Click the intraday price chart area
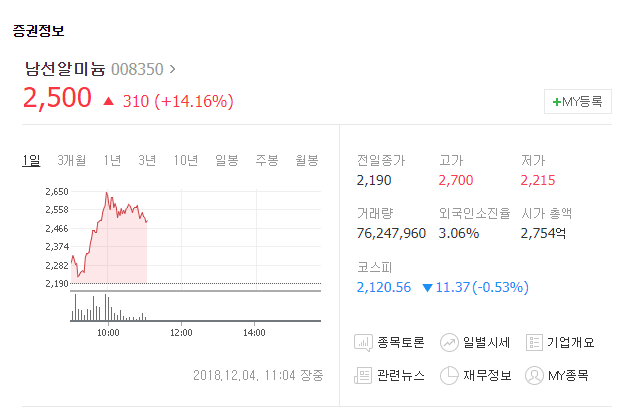Image resolution: width=630 pixels, height=408 pixels. 196,255
